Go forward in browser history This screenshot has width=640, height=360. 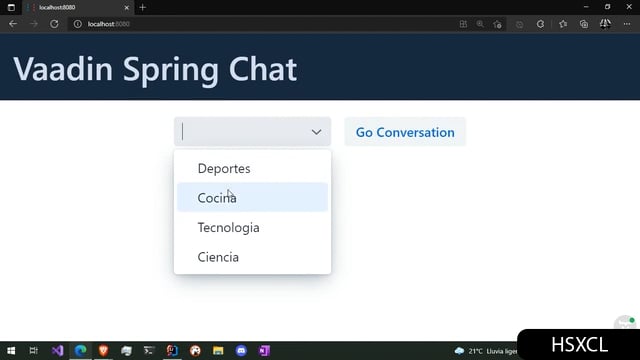[x=33, y=24]
